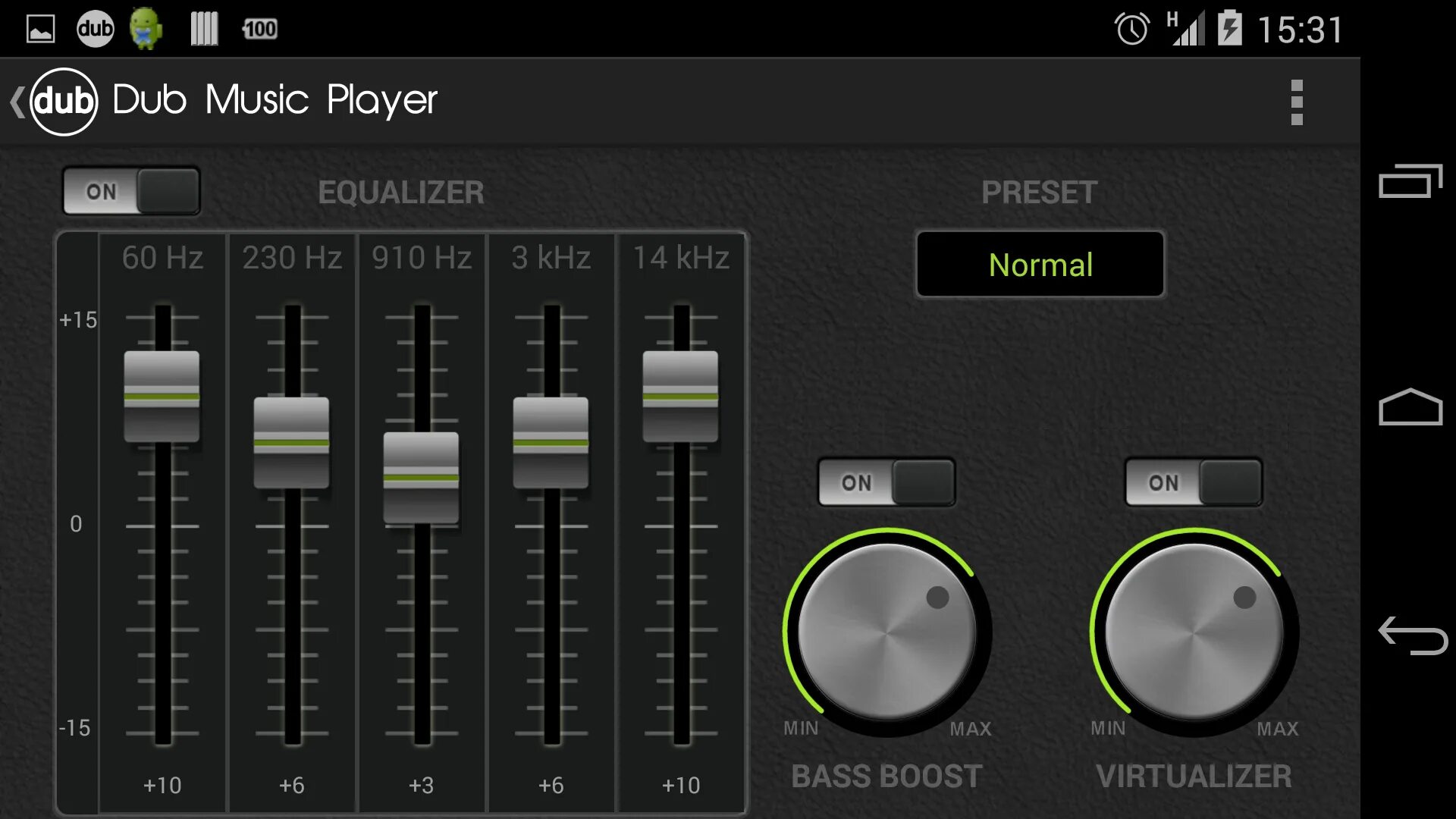Image resolution: width=1456 pixels, height=819 pixels.
Task: Click the Dub Music Player logo icon
Action: [62, 99]
